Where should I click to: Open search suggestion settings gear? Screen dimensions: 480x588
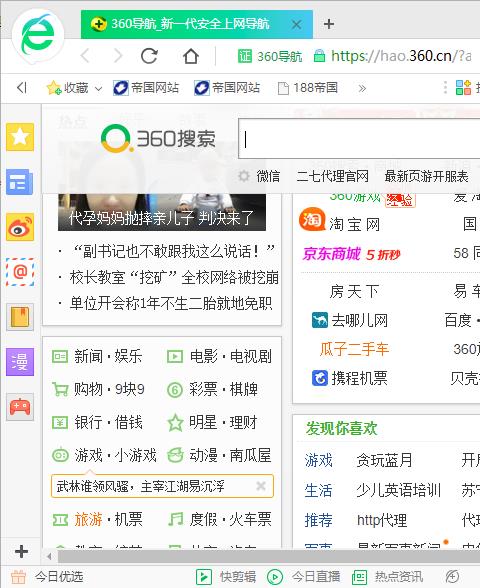pyautogui.click(x=244, y=176)
